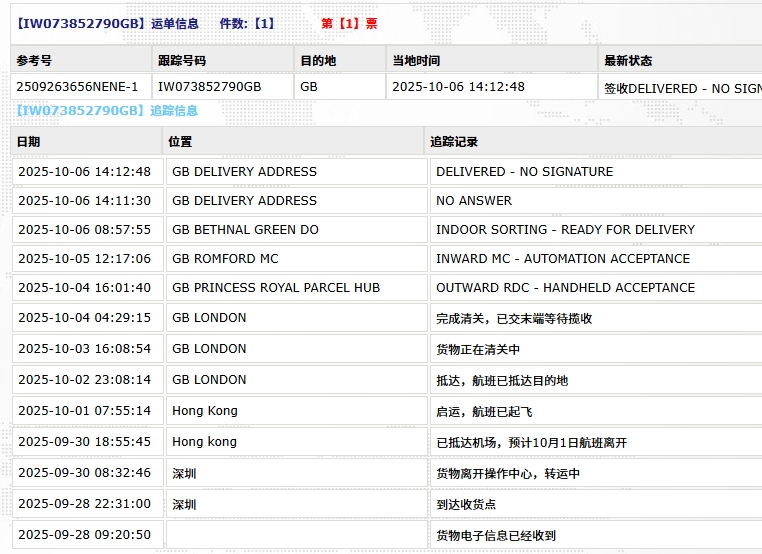
Task: Click the GB BETHNAL GREEN DO location cell
Action: (x=245, y=229)
